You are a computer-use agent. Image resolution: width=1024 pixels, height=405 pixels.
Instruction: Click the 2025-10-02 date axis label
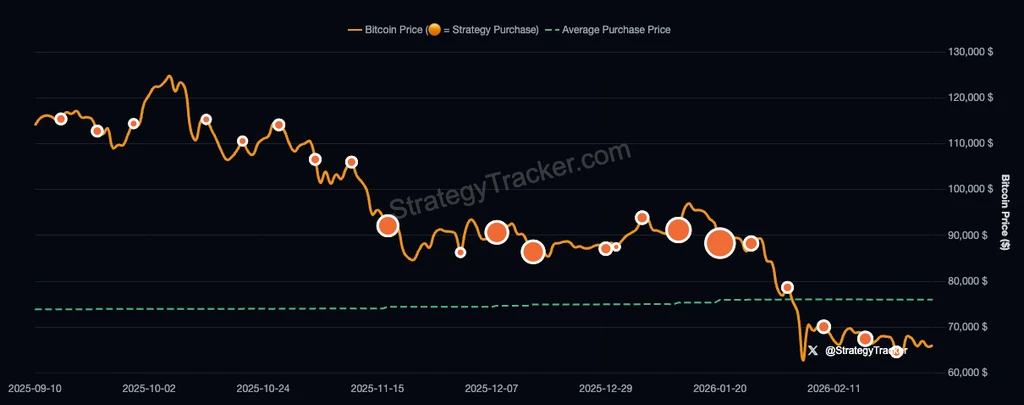point(149,388)
